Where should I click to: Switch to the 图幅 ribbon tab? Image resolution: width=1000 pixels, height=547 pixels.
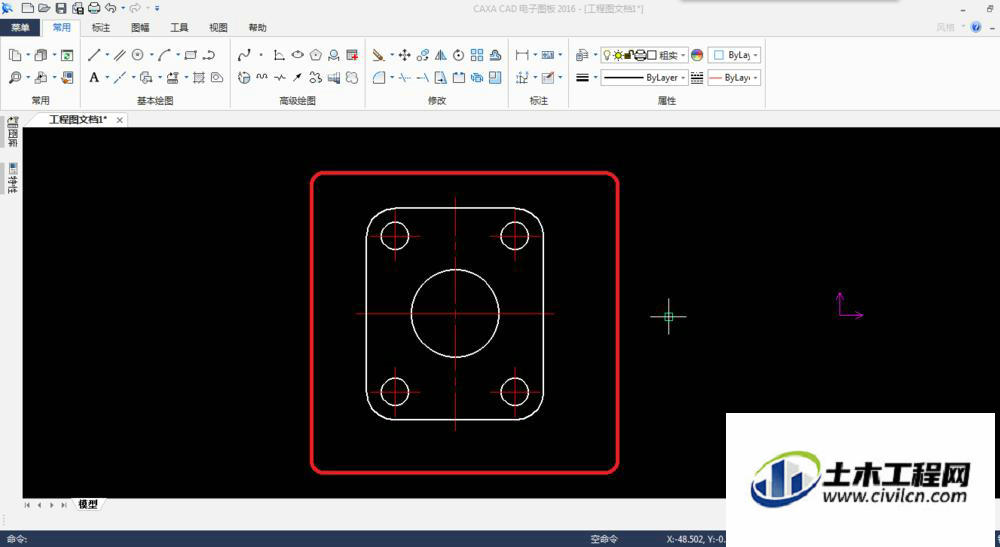140,27
